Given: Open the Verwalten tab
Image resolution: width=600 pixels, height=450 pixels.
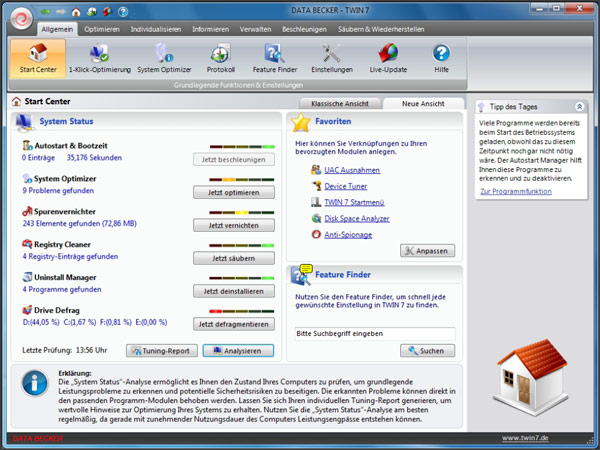Looking at the screenshot, I should pyautogui.click(x=255, y=29).
